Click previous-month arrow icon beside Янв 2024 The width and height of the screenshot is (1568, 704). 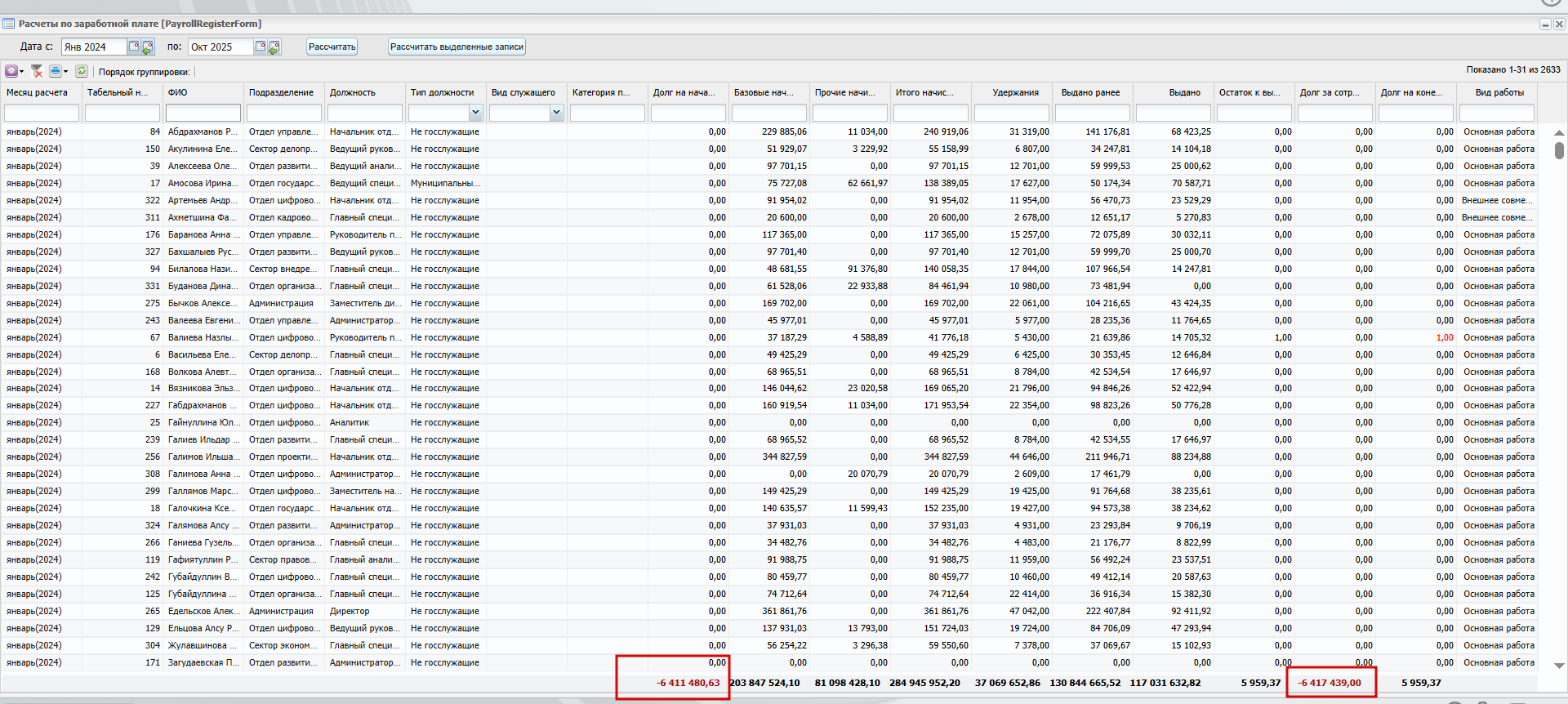pyautogui.click(x=148, y=47)
